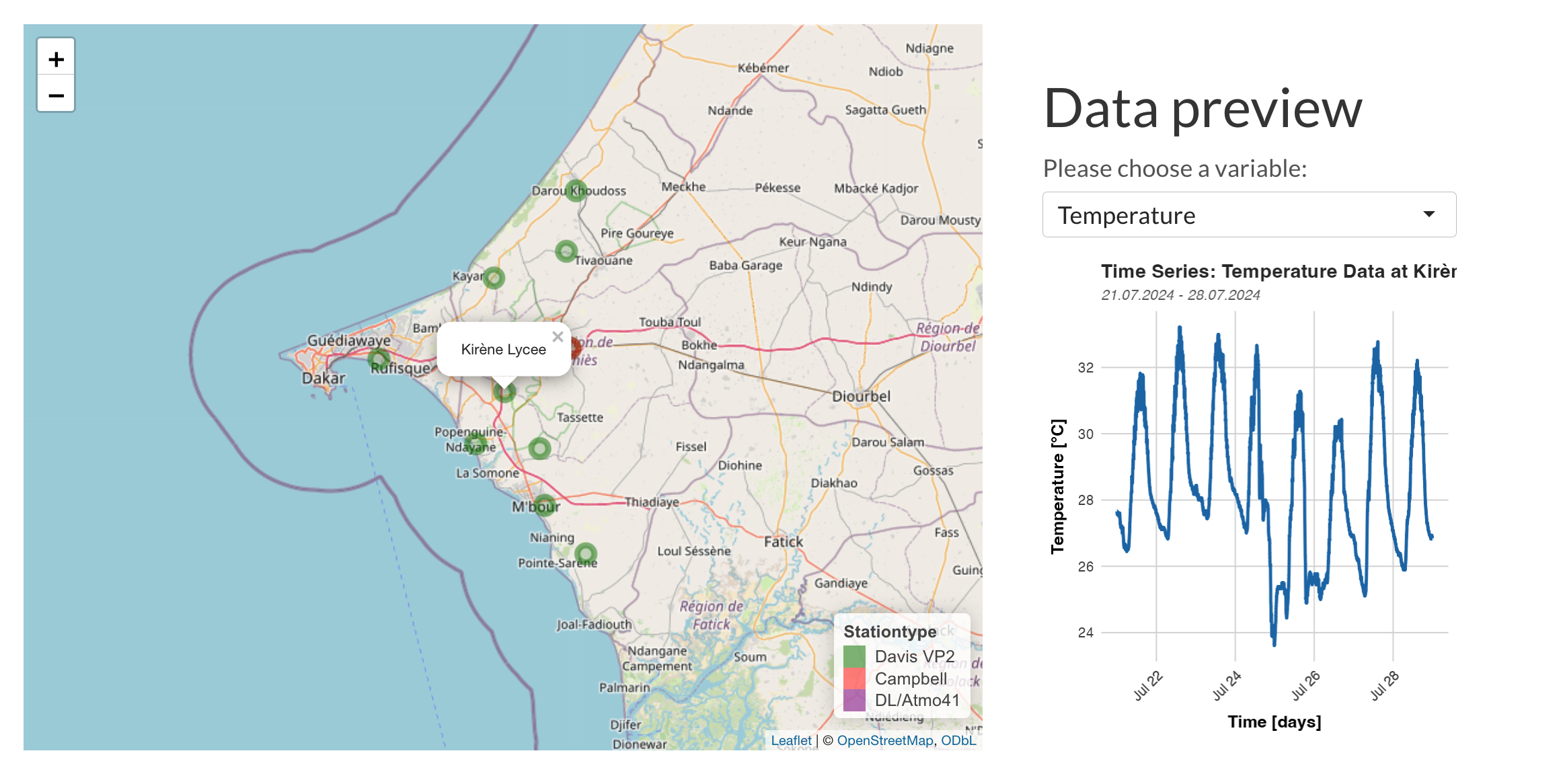The width and height of the screenshot is (1559, 784).
Task: Click station marker east of Popenguine-Ndayane
Action: click(x=539, y=448)
